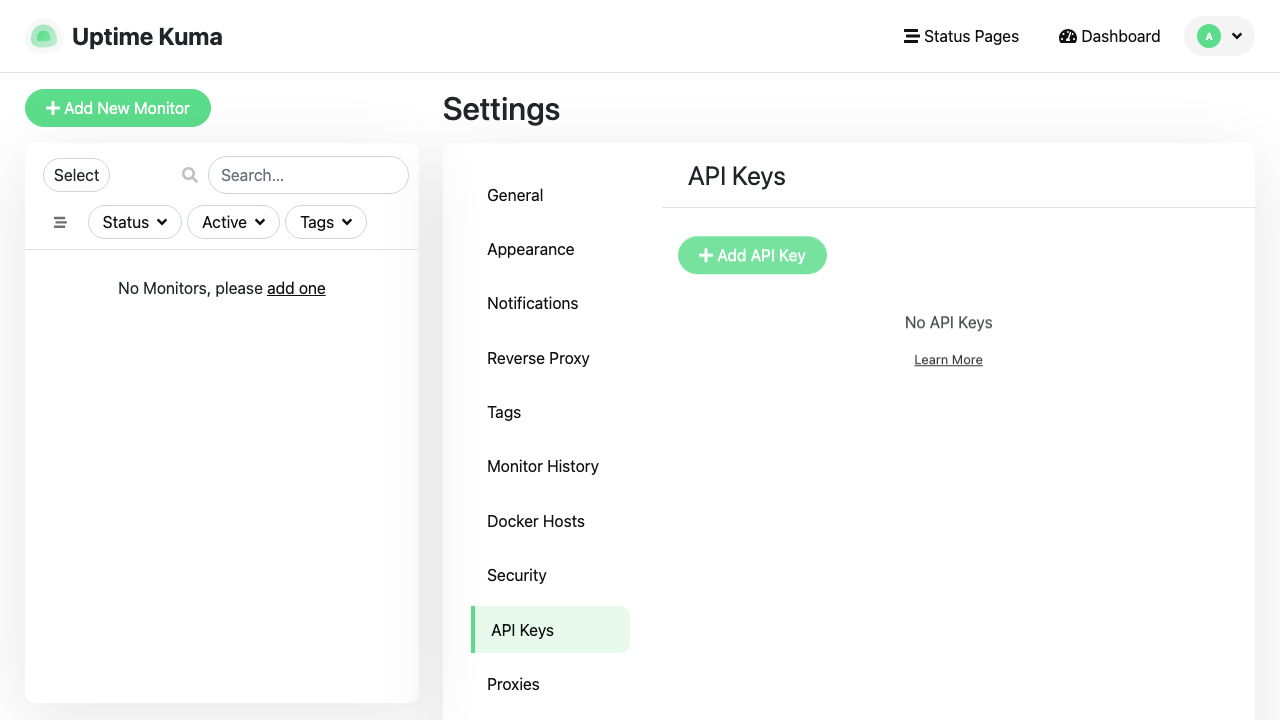Click Add New Monitor button
The height and width of the screenshot is (720, 1280).
coord(118,108)
